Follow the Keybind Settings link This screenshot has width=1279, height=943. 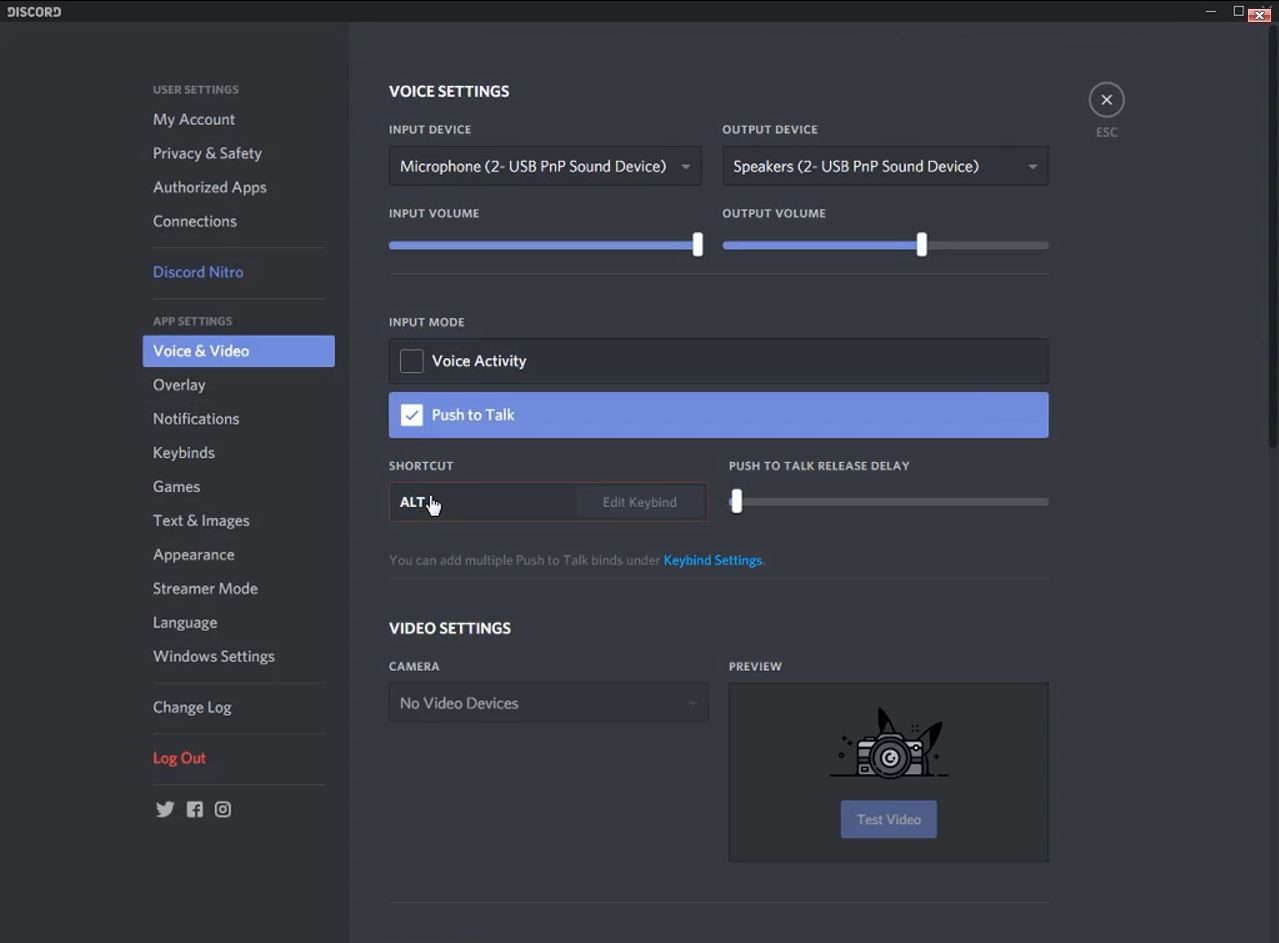click(x=713, y=560)
